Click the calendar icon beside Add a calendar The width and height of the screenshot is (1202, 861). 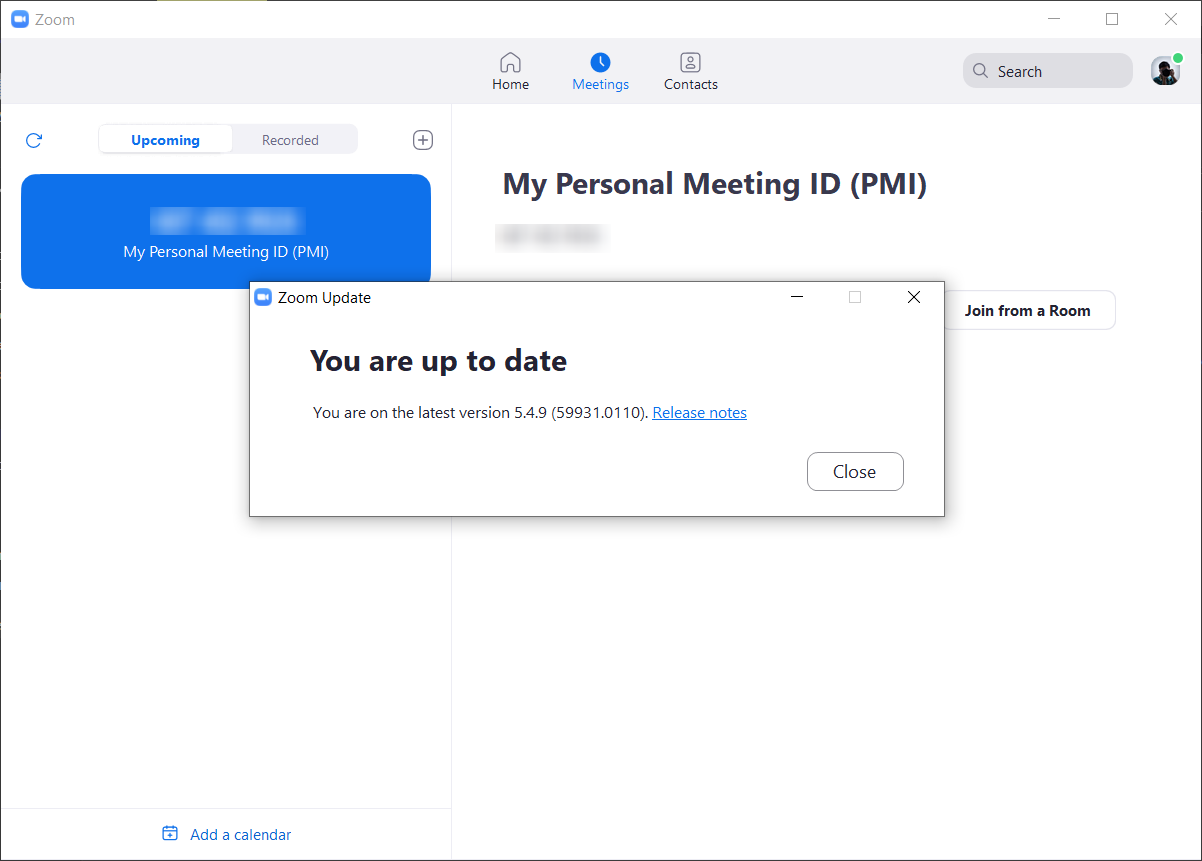tap(170, 833)
